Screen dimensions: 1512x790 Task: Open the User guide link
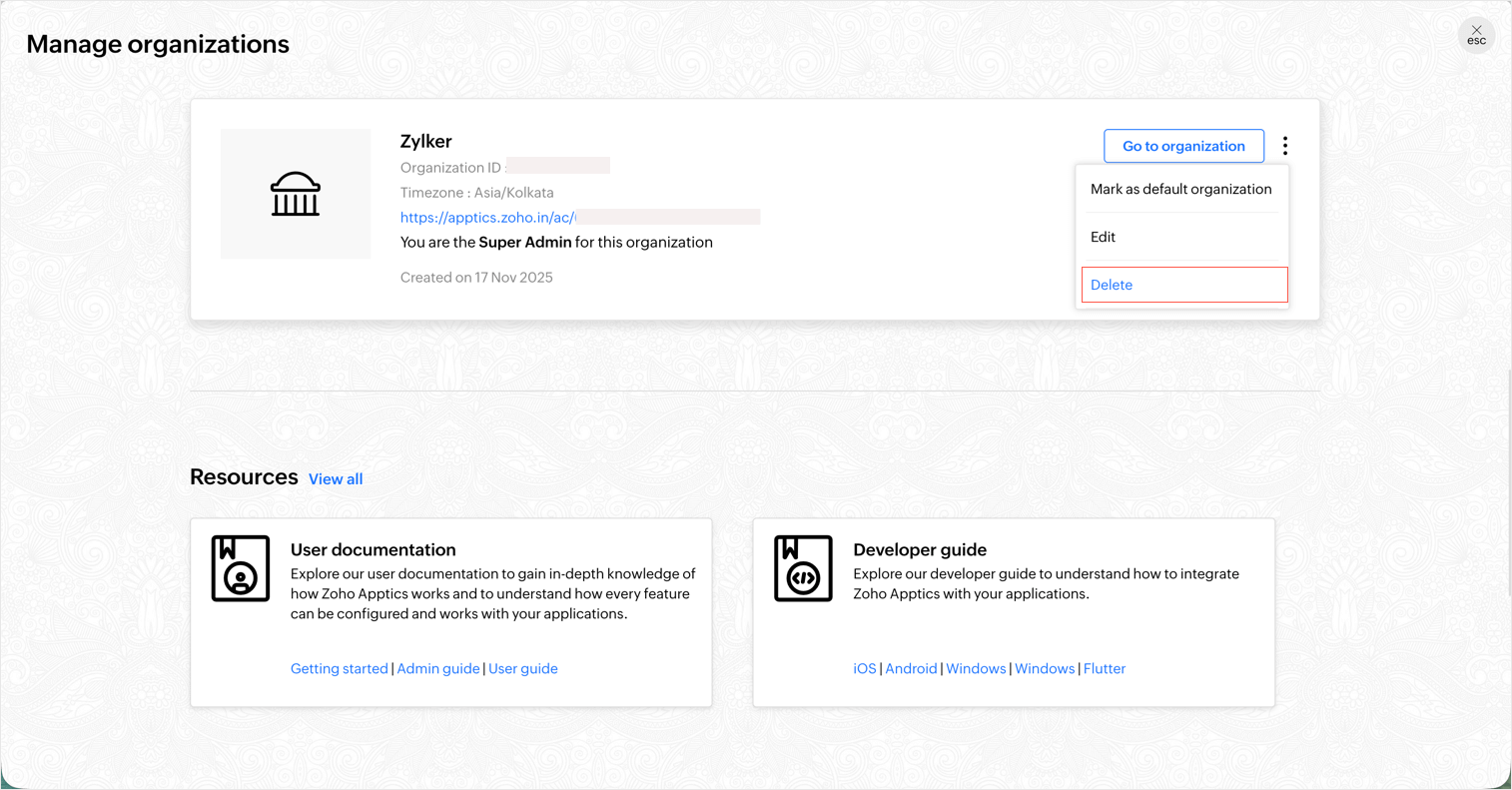[523, 668]
